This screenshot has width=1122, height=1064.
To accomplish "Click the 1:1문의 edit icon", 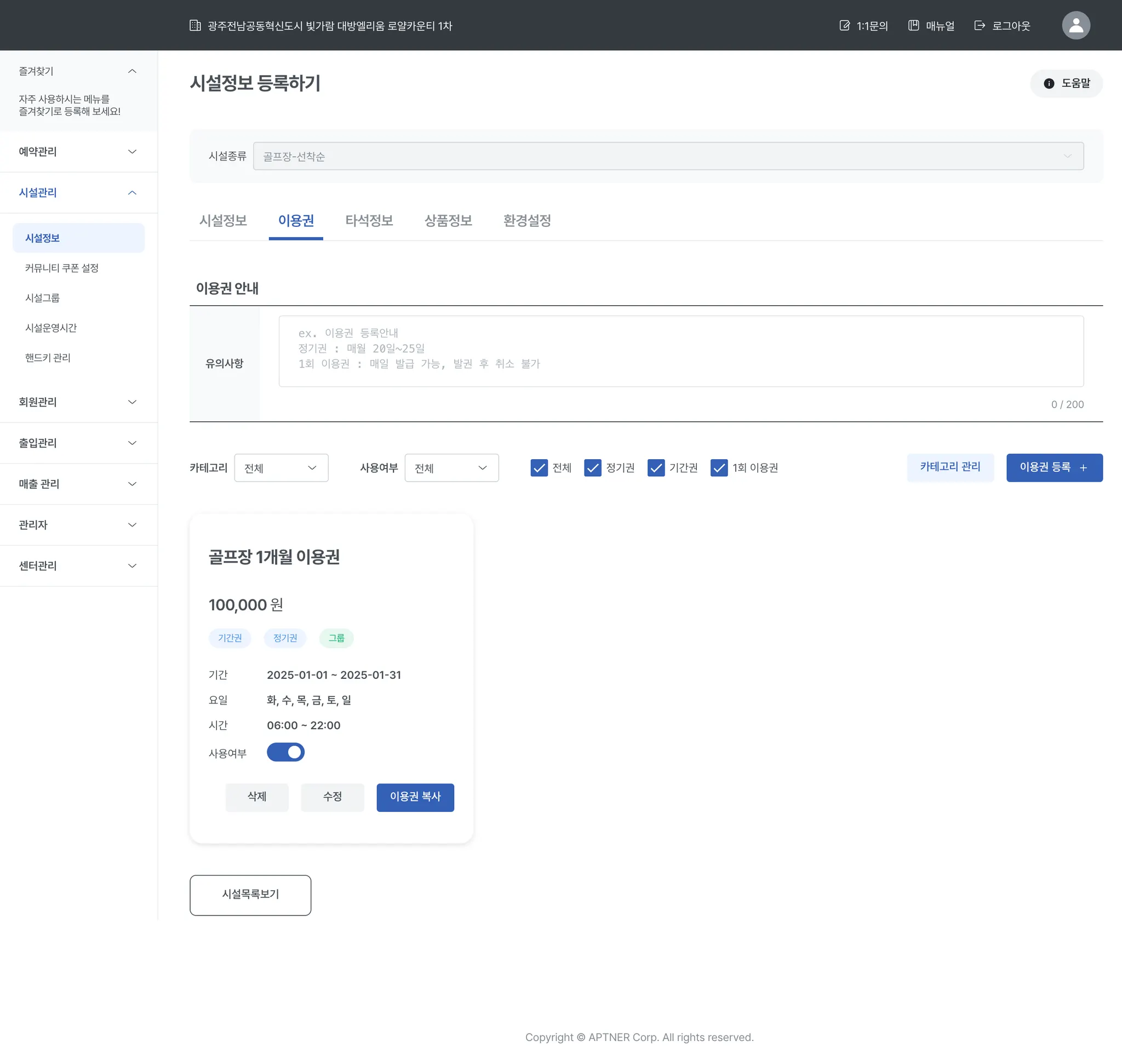I will tap(844, 26).
